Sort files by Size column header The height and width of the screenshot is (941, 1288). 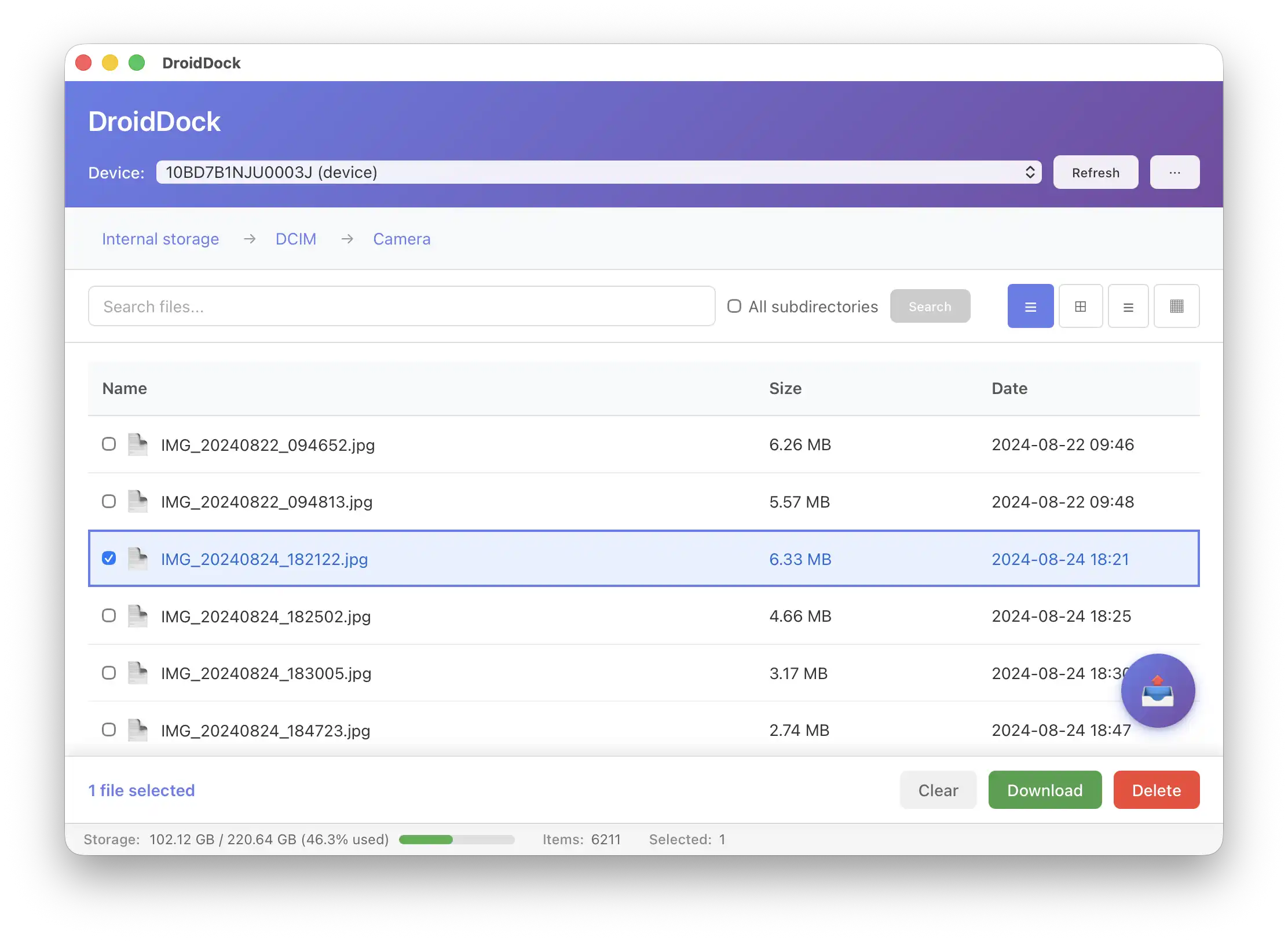tap(785, 389)
